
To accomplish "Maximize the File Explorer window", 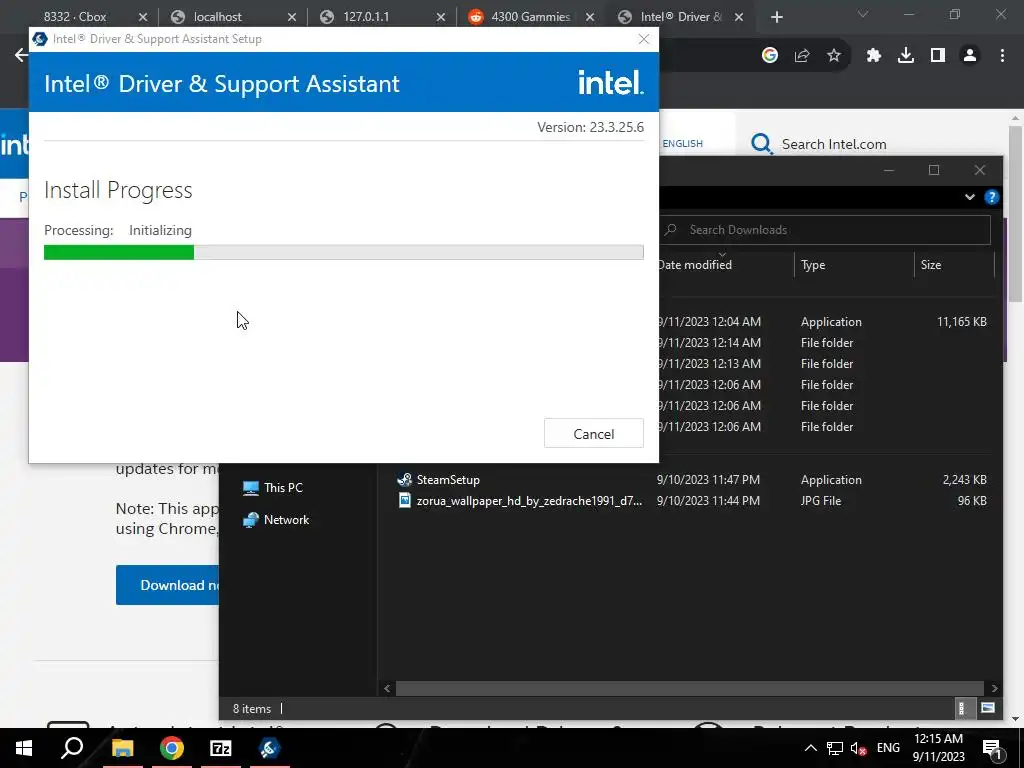I will click(934, 170).
